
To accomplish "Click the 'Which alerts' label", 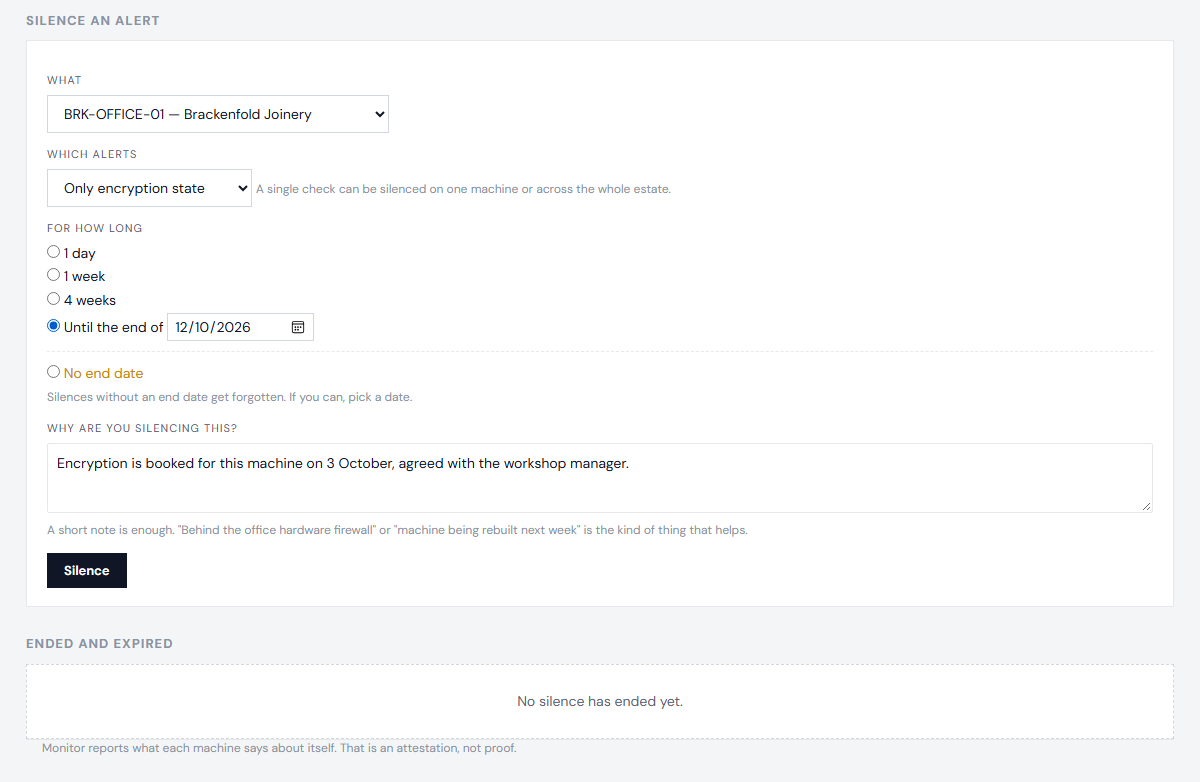I will click(92, 154).
